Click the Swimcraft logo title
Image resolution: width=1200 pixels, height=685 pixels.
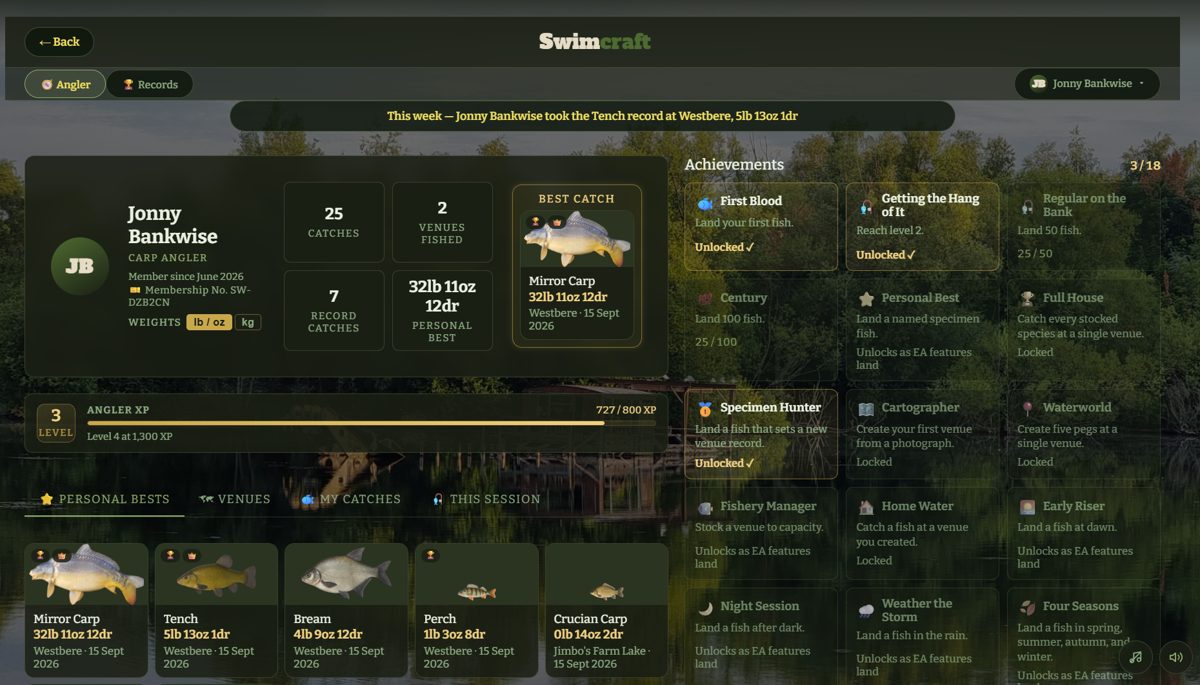595,41
